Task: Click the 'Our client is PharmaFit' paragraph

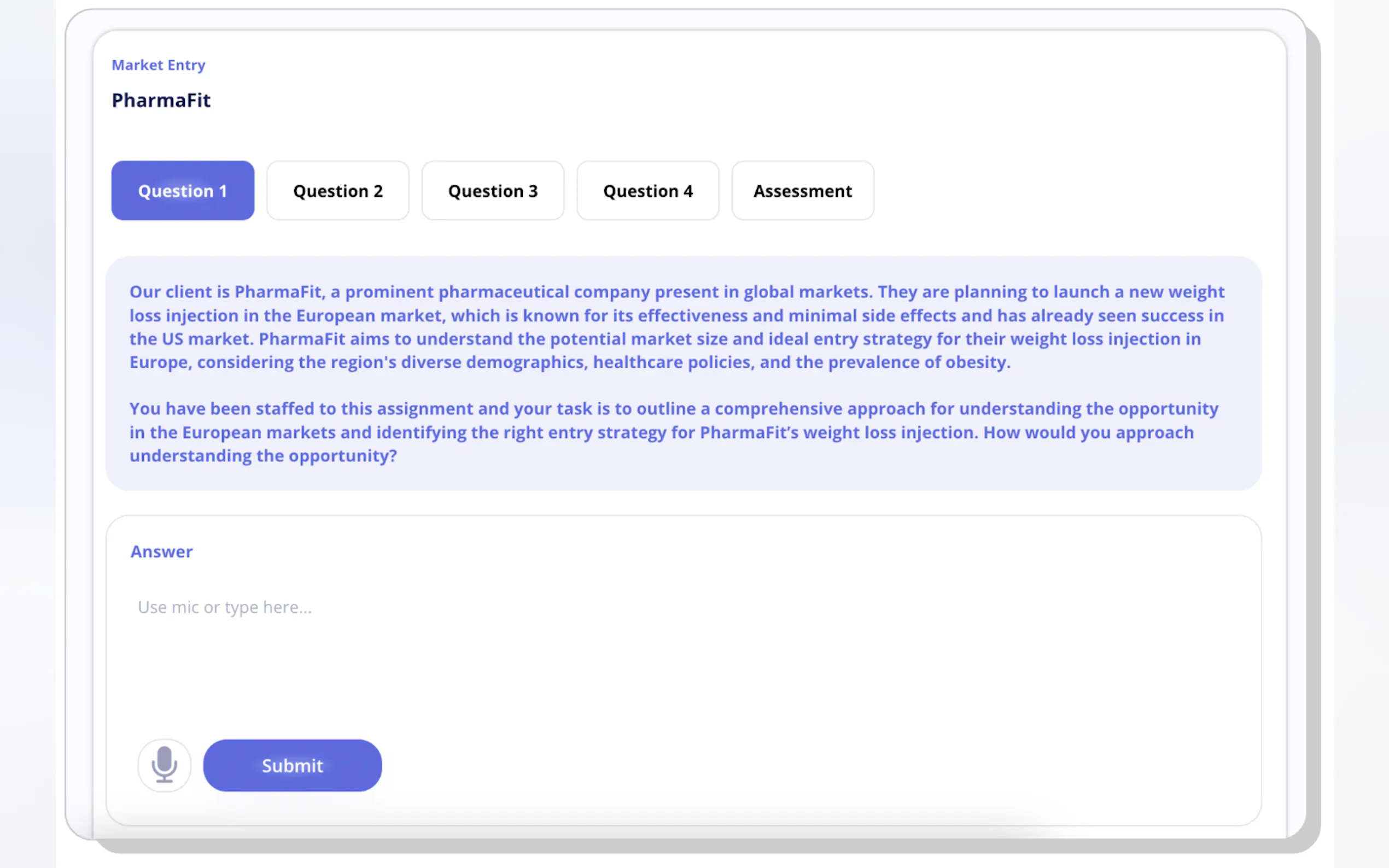Action: coord(678,327)
